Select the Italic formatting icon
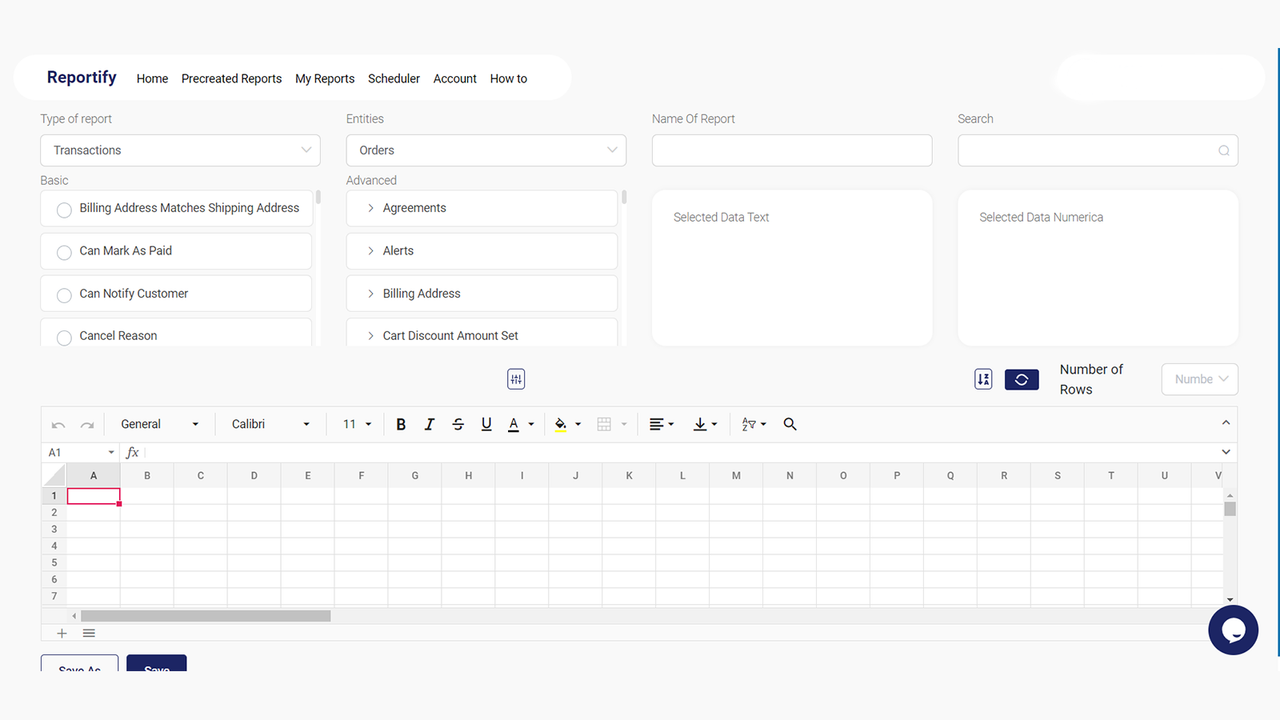This screenshot has width=1280, height=720. (429, 423)
